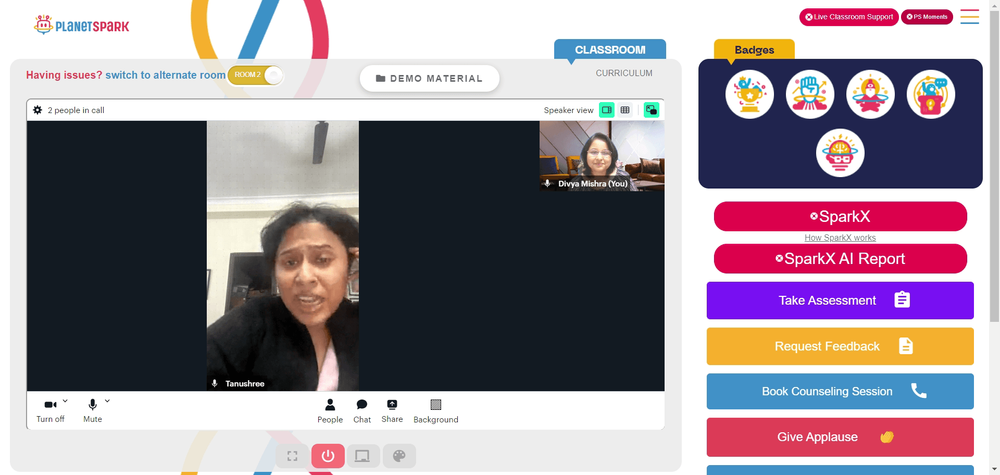1000x475 pixels.
Task: Switch to the Badges tab
Action: point(754,50)
